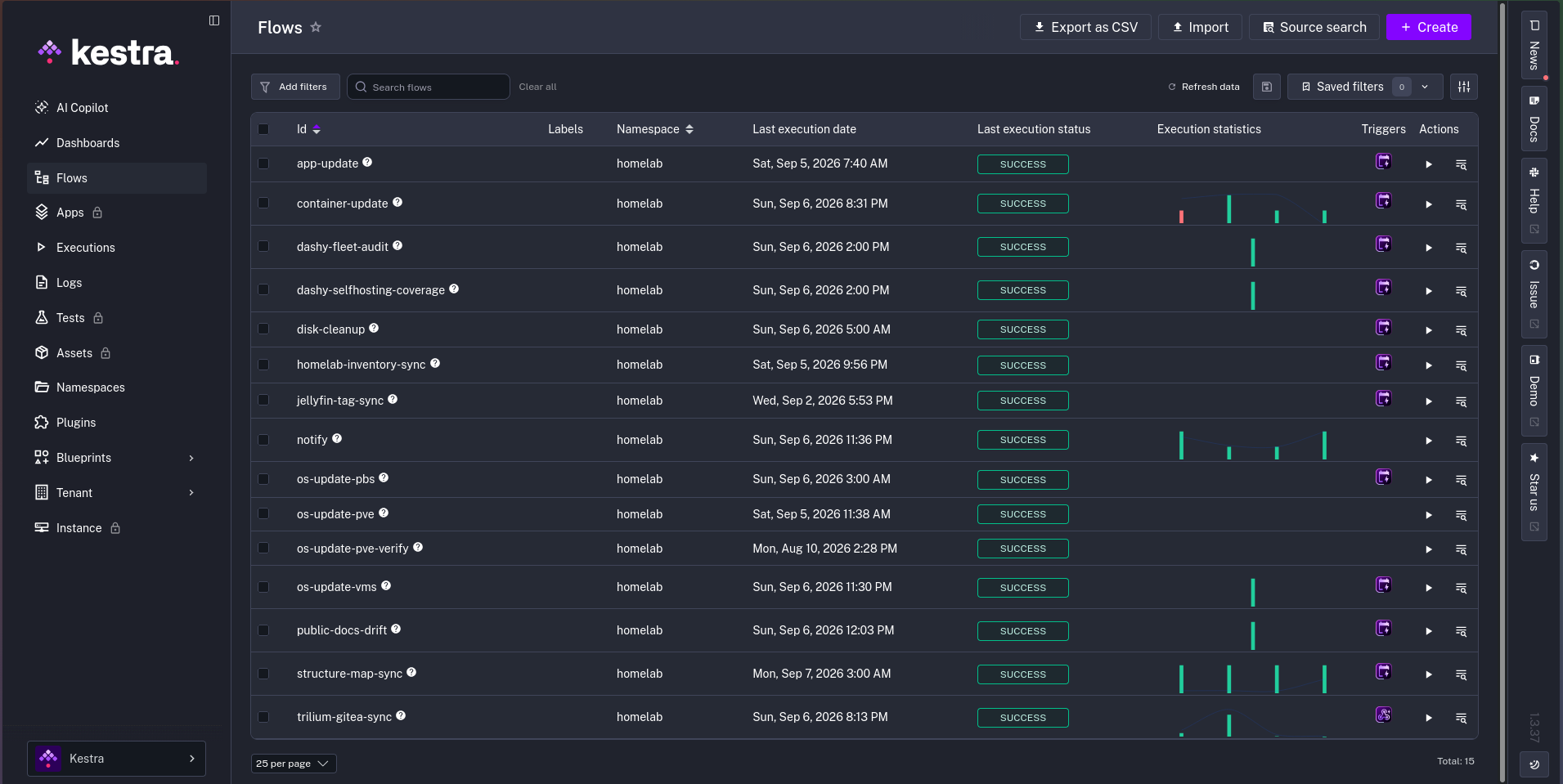This screenshot has height=784, width=1563.
Task: Navigate to Namespaces
Action: coord(116,388)
